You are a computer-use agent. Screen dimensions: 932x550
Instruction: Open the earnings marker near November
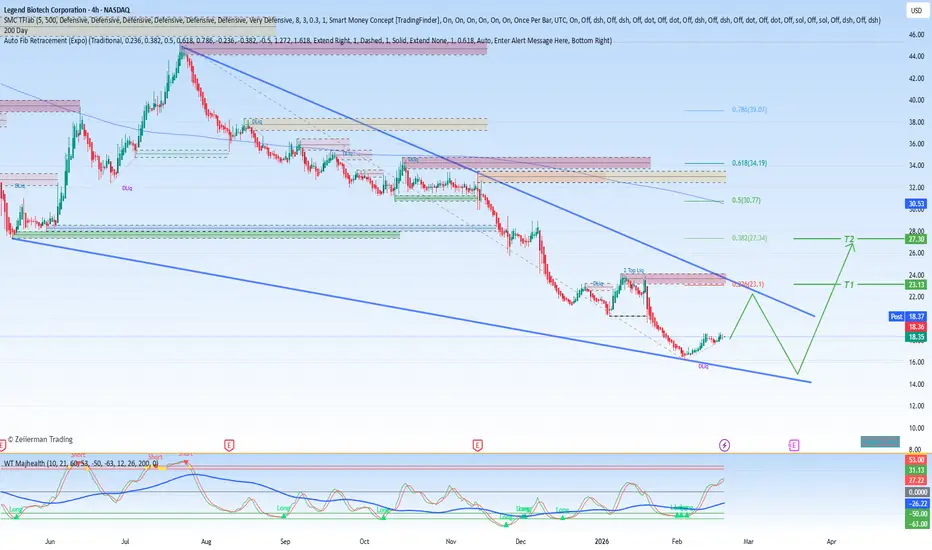coord(477,445)
